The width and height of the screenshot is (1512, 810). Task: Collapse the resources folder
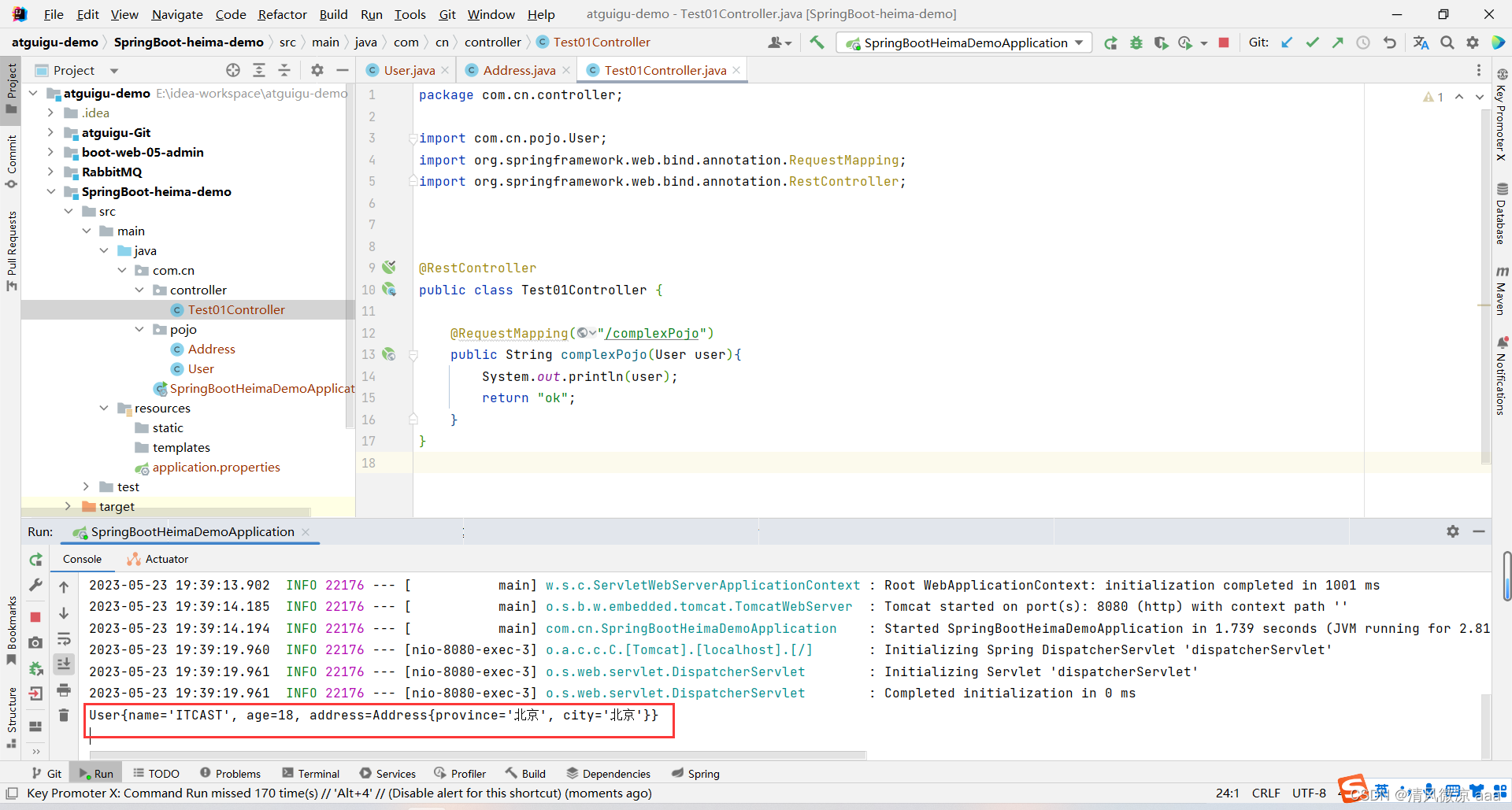tap(104, 408)
